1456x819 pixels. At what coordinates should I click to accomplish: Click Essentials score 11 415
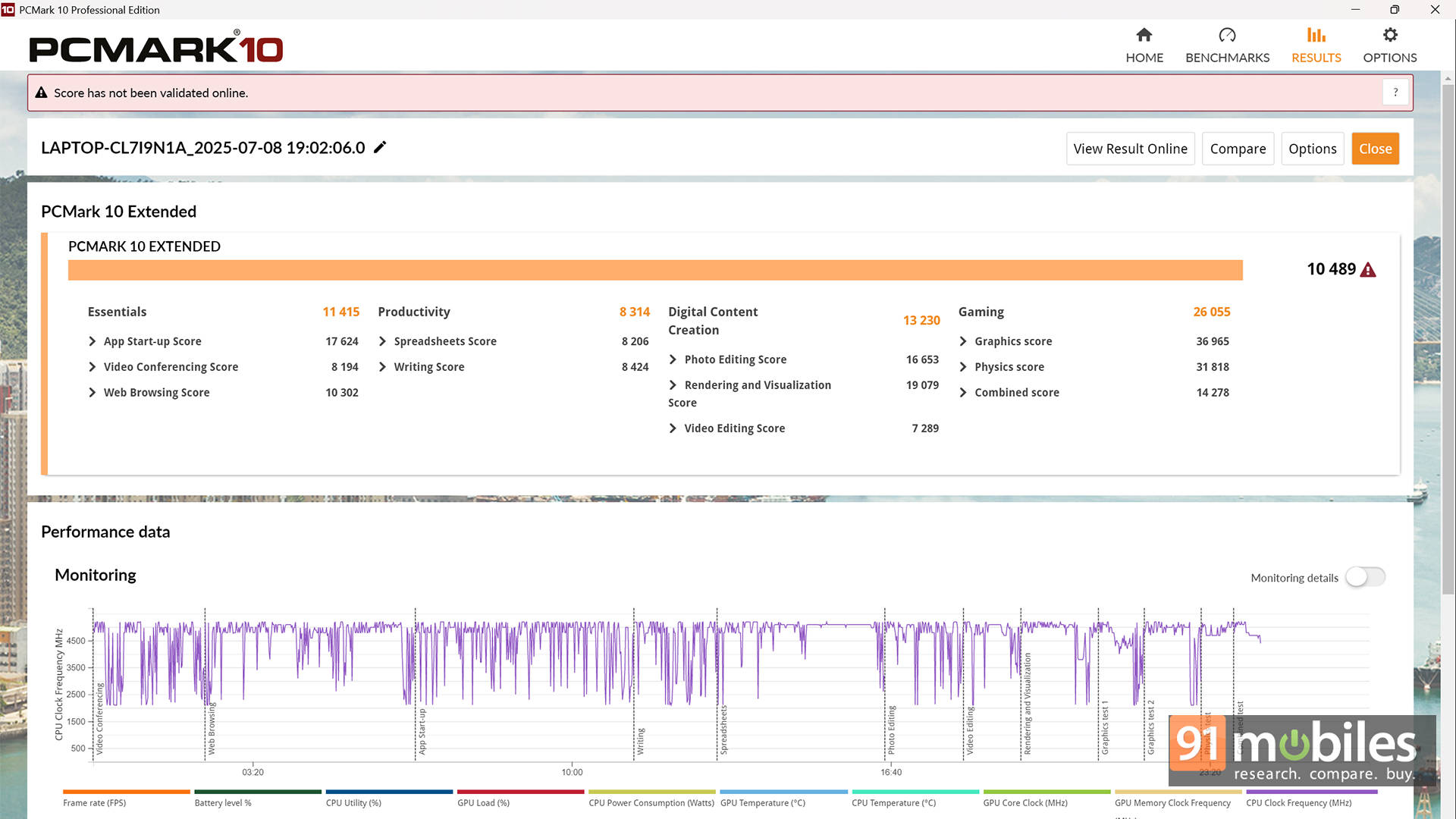(x=340, y=312)
